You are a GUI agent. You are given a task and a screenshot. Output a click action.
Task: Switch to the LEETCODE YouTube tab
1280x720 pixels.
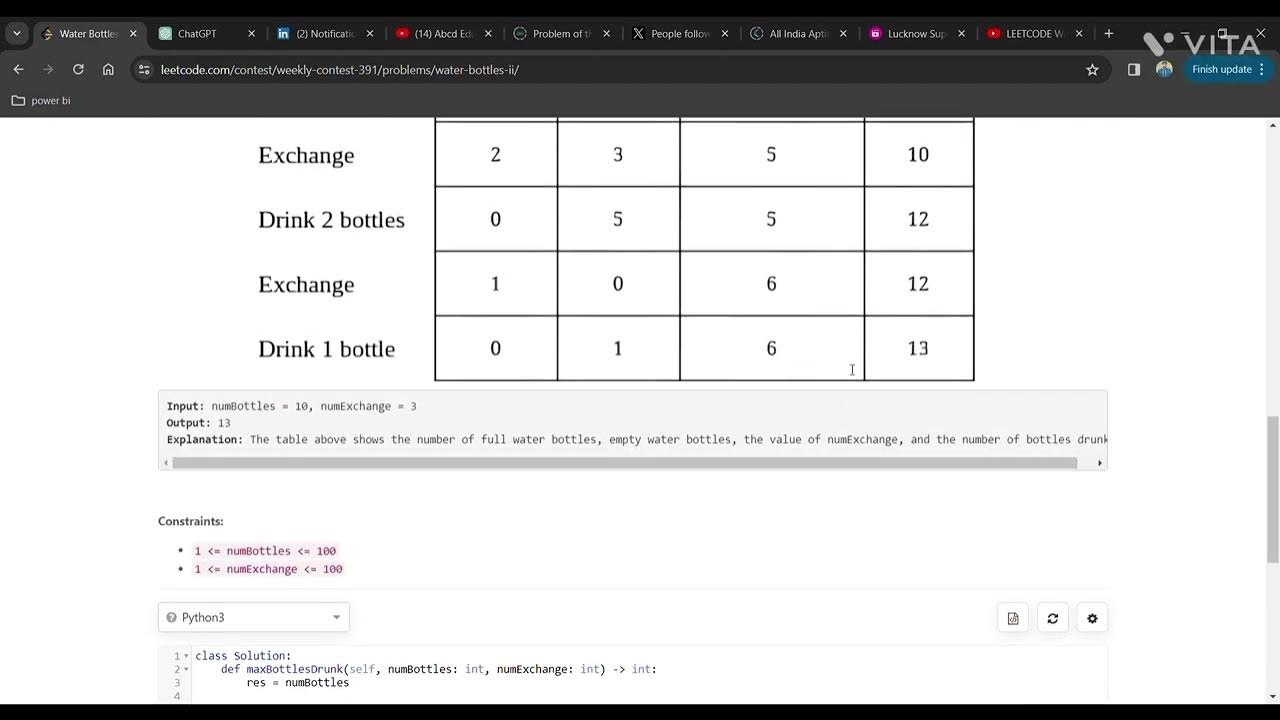[1034, 33]
